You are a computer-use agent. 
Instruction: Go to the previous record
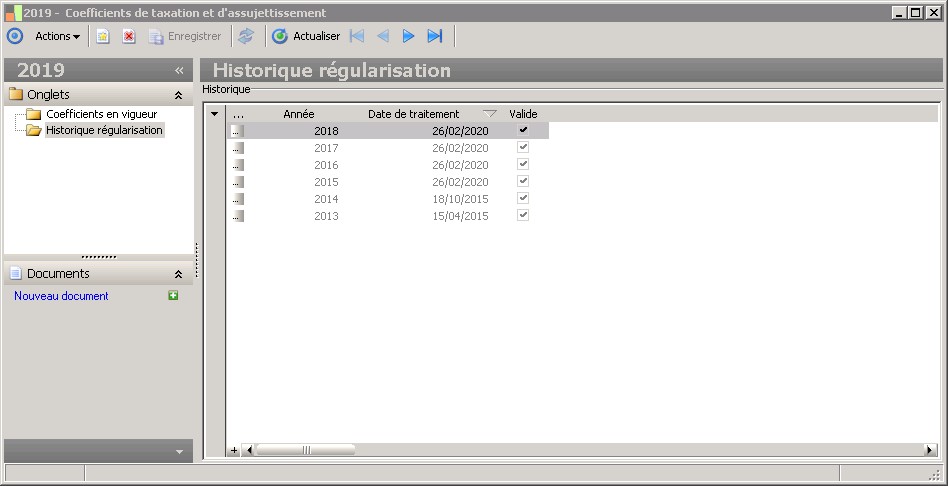pos(382,36)
